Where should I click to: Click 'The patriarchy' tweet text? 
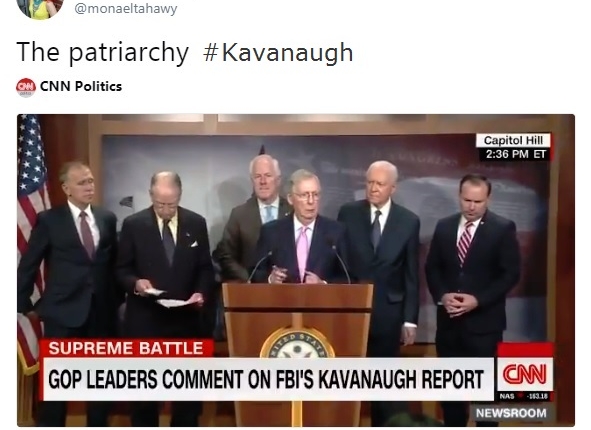(102, 52)
